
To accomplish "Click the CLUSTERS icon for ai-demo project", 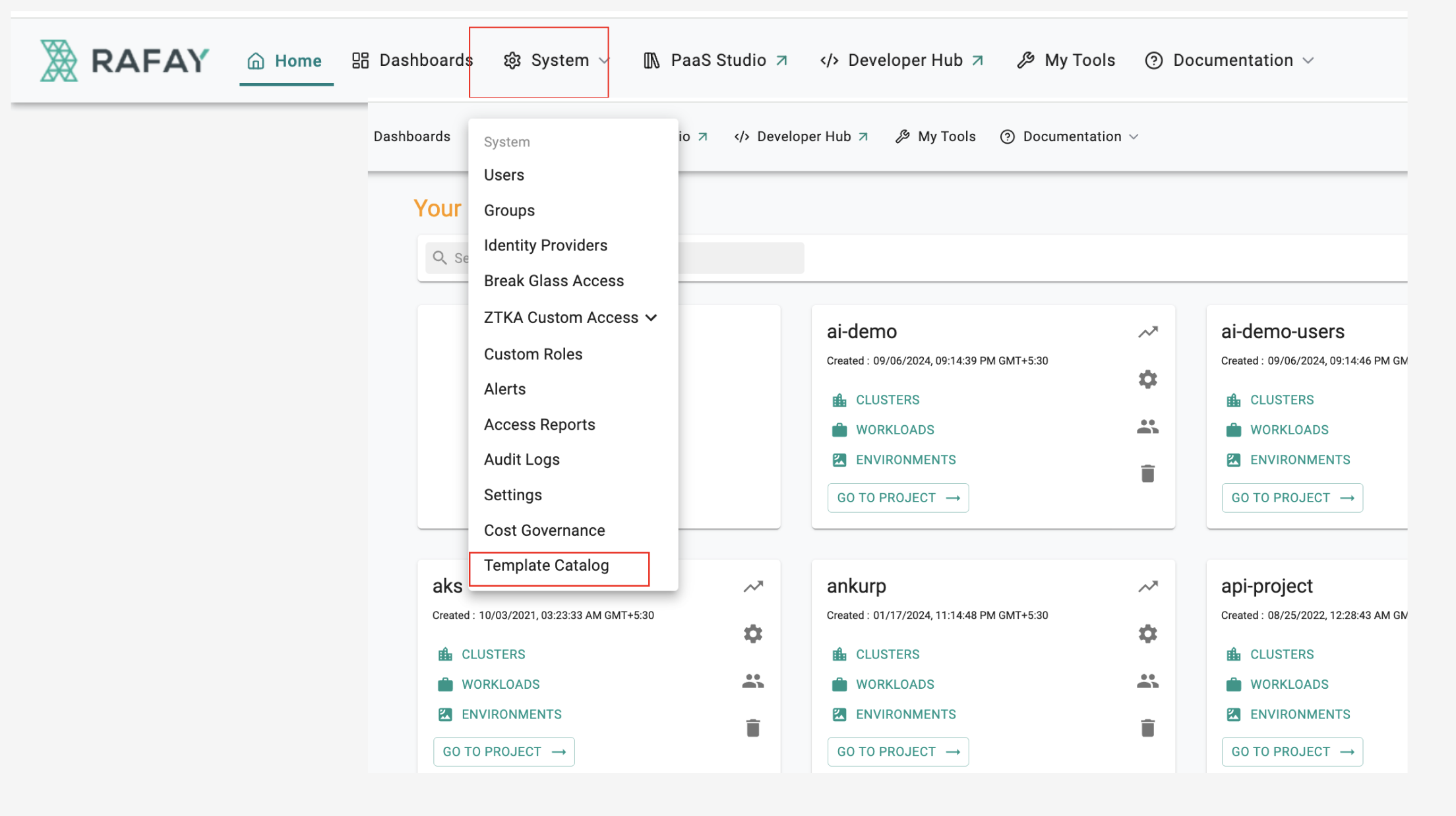I will 839,399.
